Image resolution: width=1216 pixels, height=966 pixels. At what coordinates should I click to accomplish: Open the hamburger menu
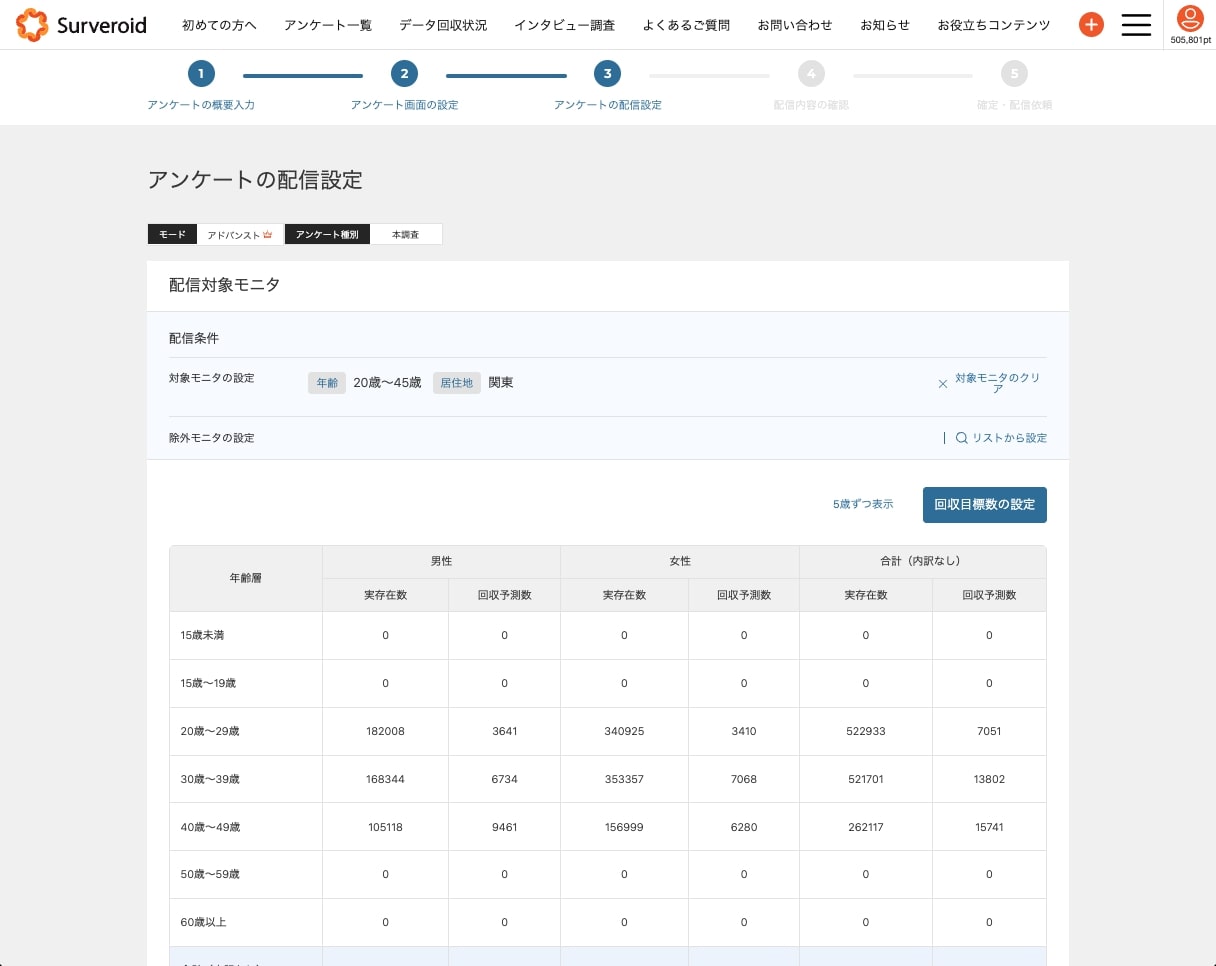[1136, 25]
